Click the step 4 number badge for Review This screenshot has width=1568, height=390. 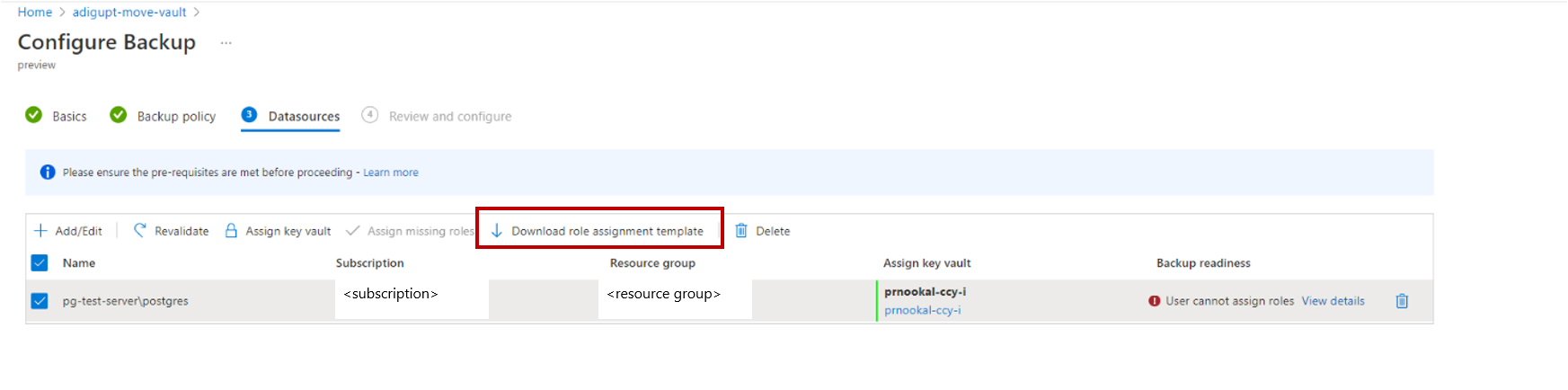[x=370, y=115]
